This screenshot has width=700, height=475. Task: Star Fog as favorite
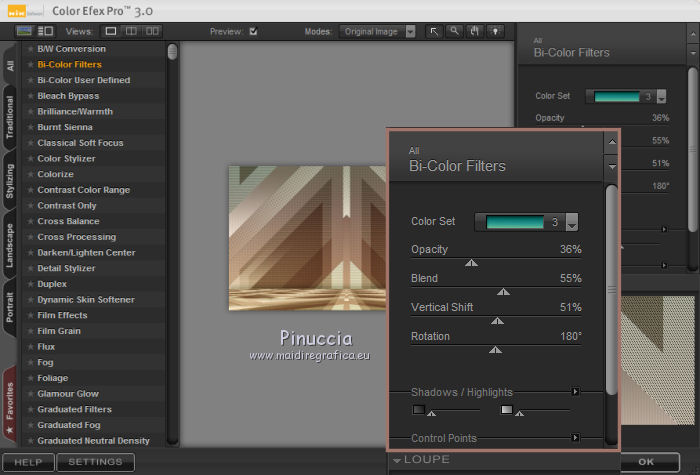click(x=30, y=362)
